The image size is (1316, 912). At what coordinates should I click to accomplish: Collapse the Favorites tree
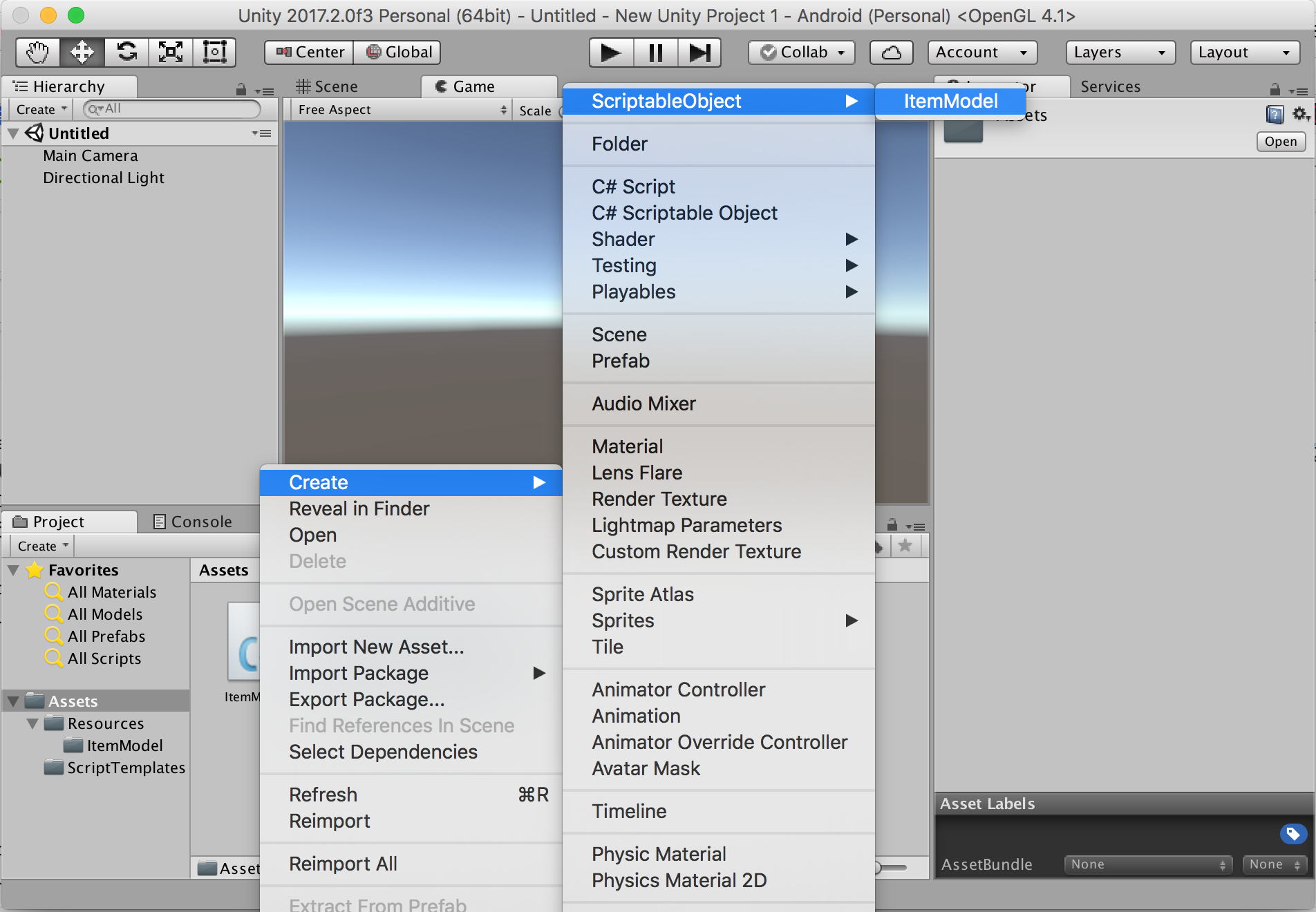coord(13,570)
